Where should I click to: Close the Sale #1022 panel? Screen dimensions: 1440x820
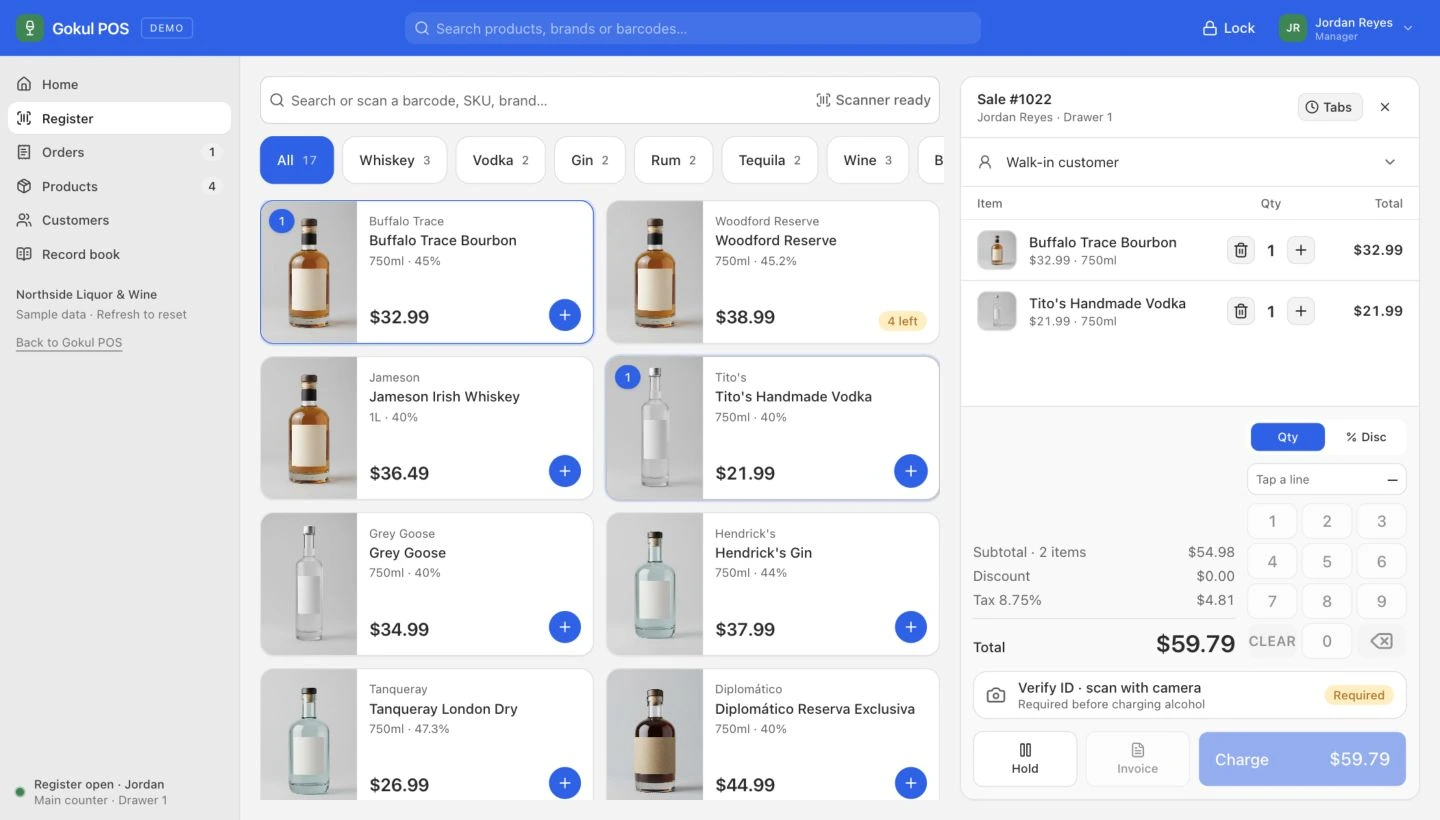point(1385,107)
